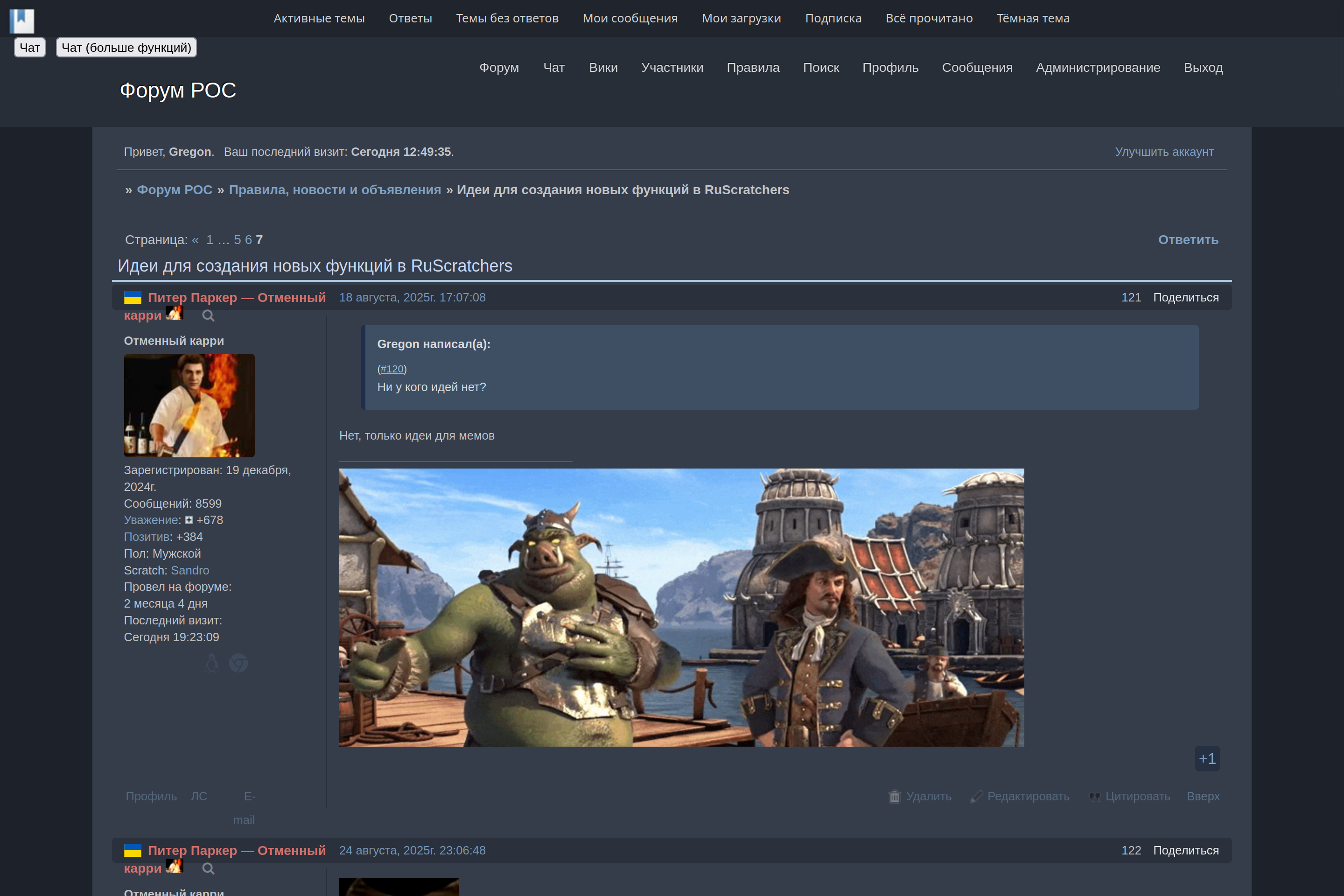Screen dimensions: 1344x896
Task: Click the Ukraine flag icon in the first post header
Action: click(x=133, y=297)
